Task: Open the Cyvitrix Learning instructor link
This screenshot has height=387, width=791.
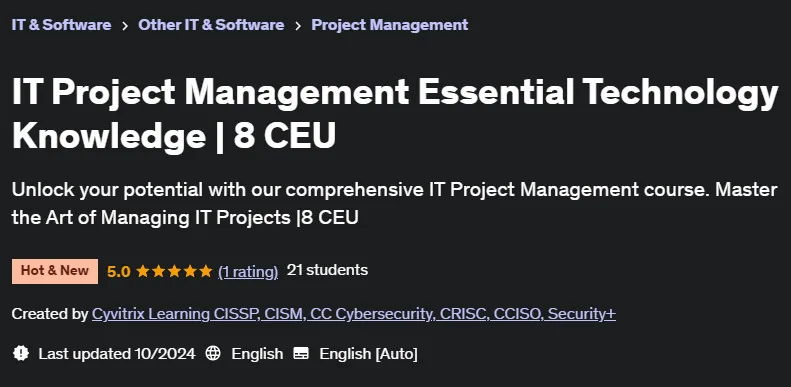Action: click(354, 314)
